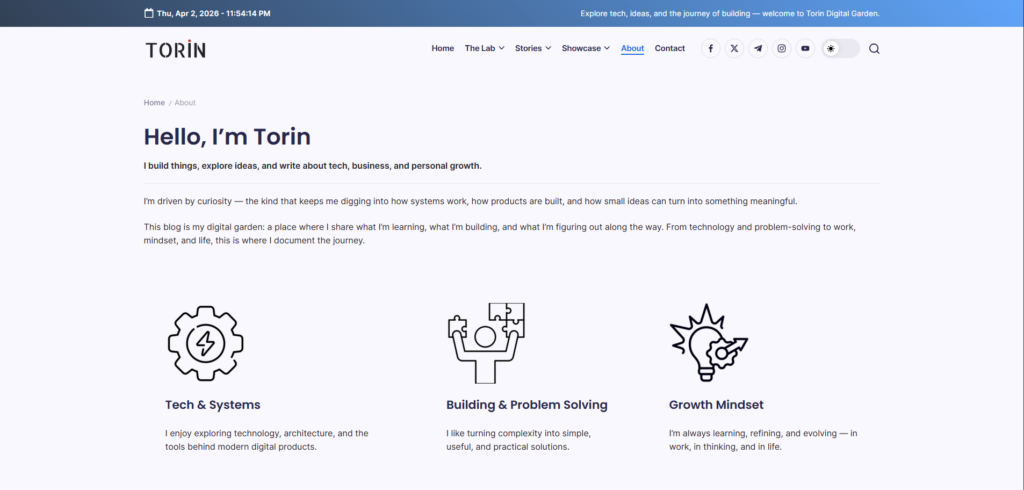1024x490 pixels.
Task: Click the calendar icon beside the date
Action: 149,14
